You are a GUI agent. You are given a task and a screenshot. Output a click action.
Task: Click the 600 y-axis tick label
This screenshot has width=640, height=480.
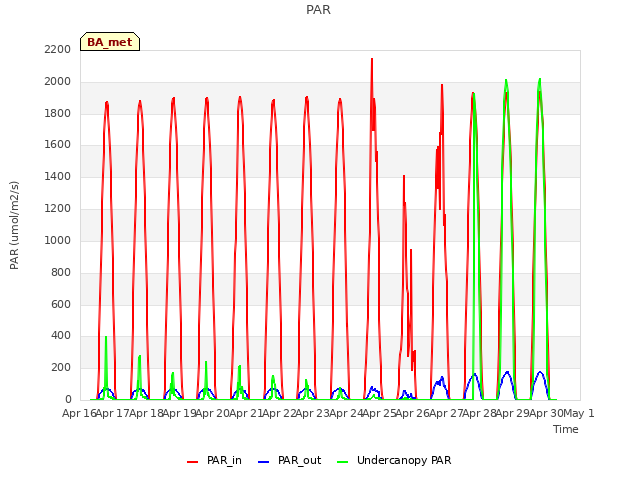point(61,304)
